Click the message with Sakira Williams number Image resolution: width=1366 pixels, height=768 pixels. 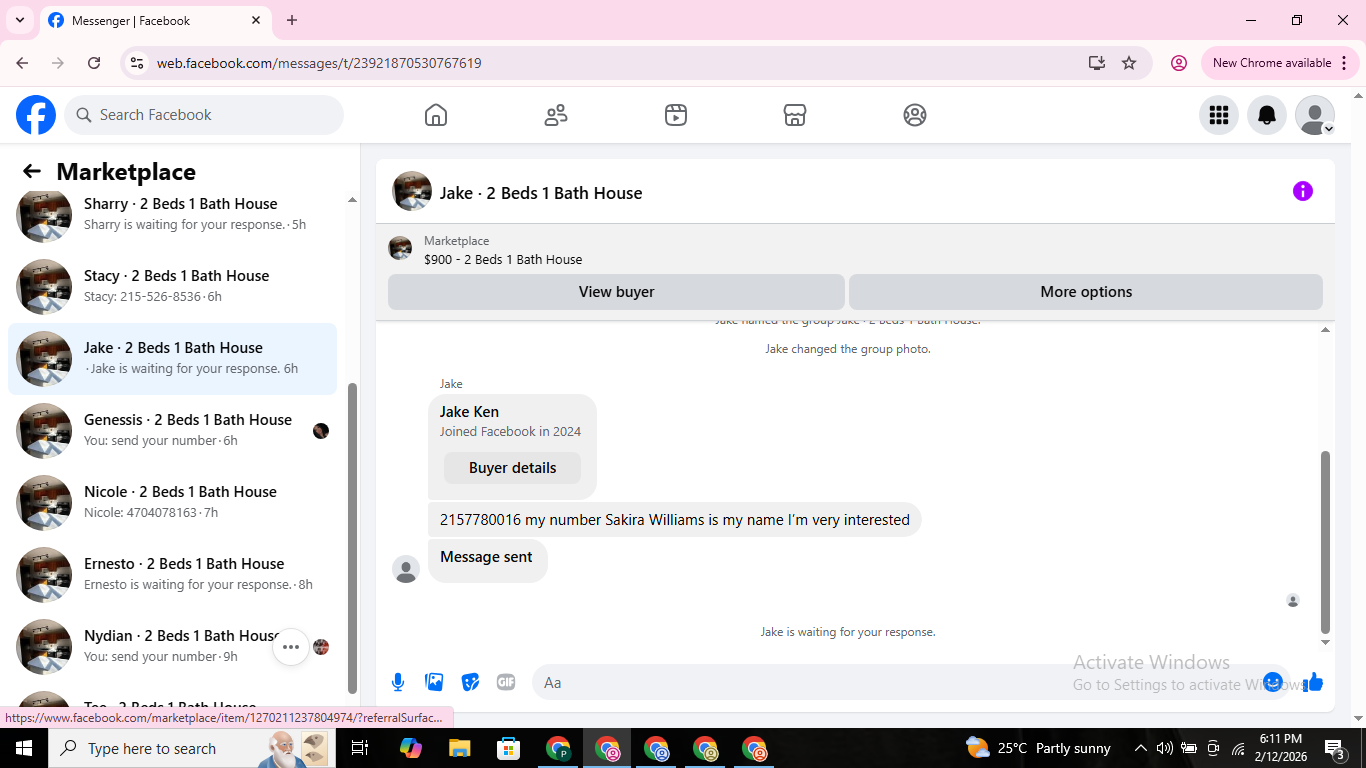pyautogui.click(x=675, y=520)
